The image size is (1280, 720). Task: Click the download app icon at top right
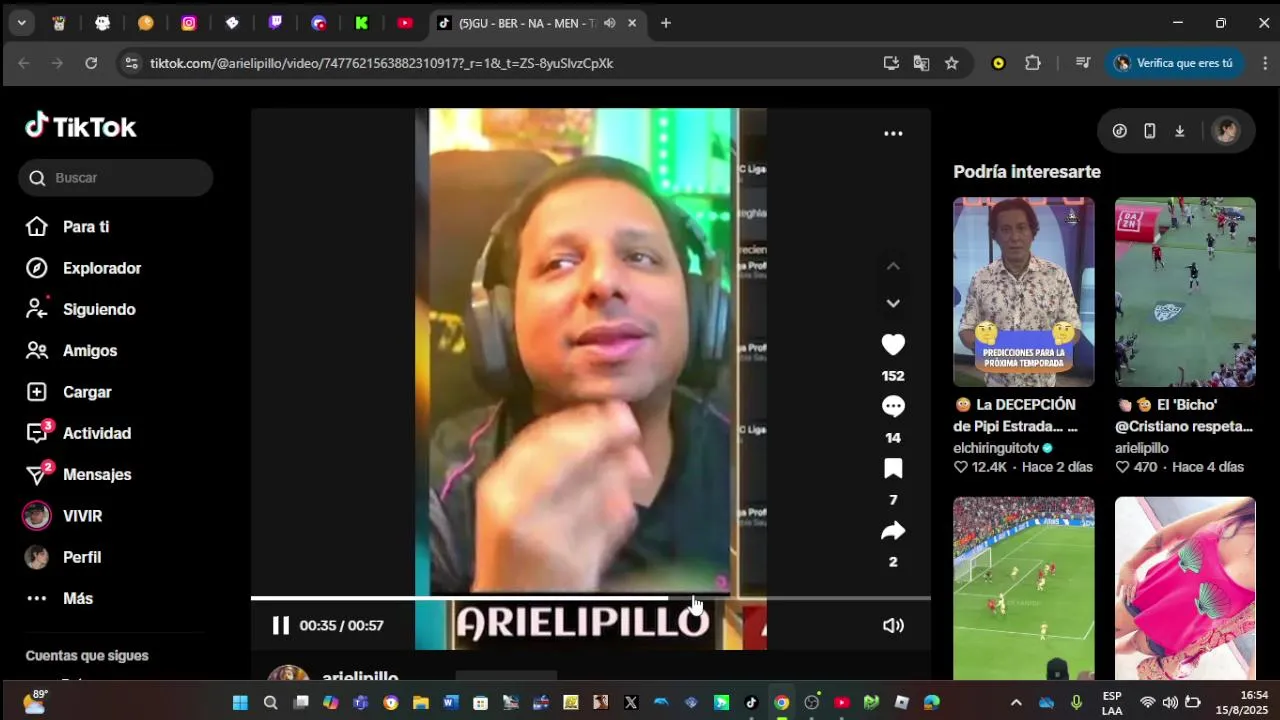pyautogui.click(x=1180, y=131)
